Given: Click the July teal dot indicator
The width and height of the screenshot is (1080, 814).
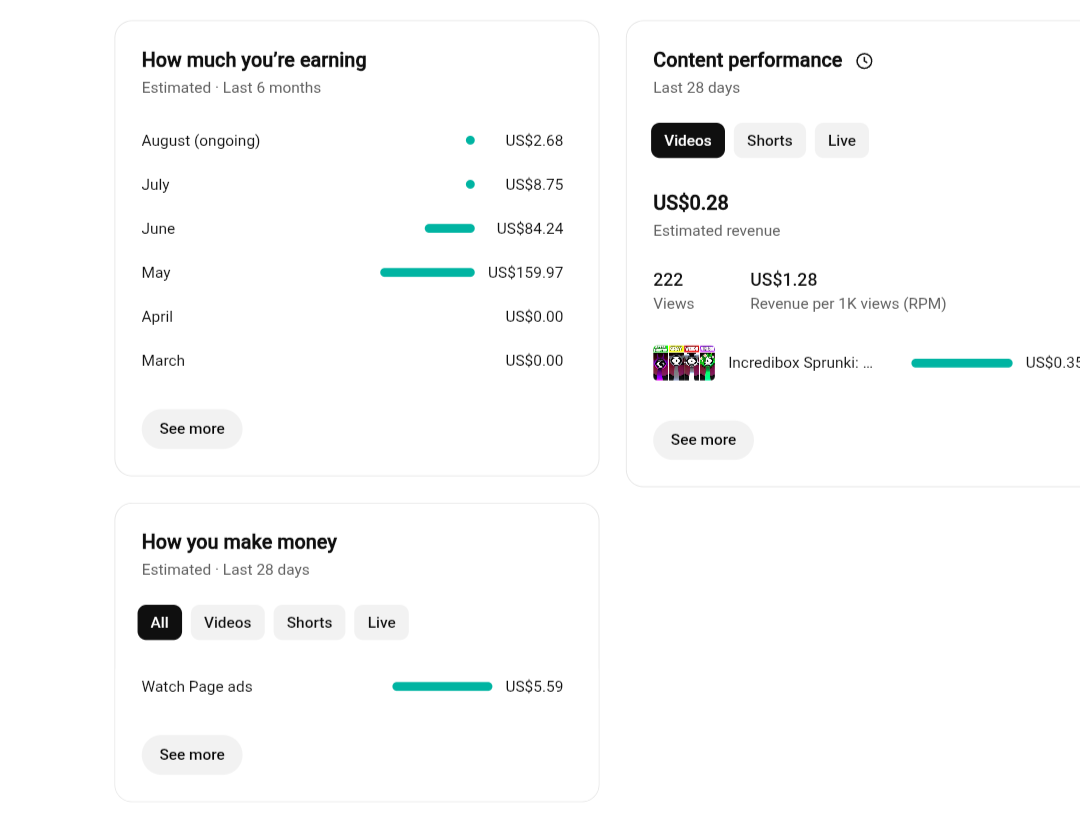Looking at the screenshot, I should 470,185.
